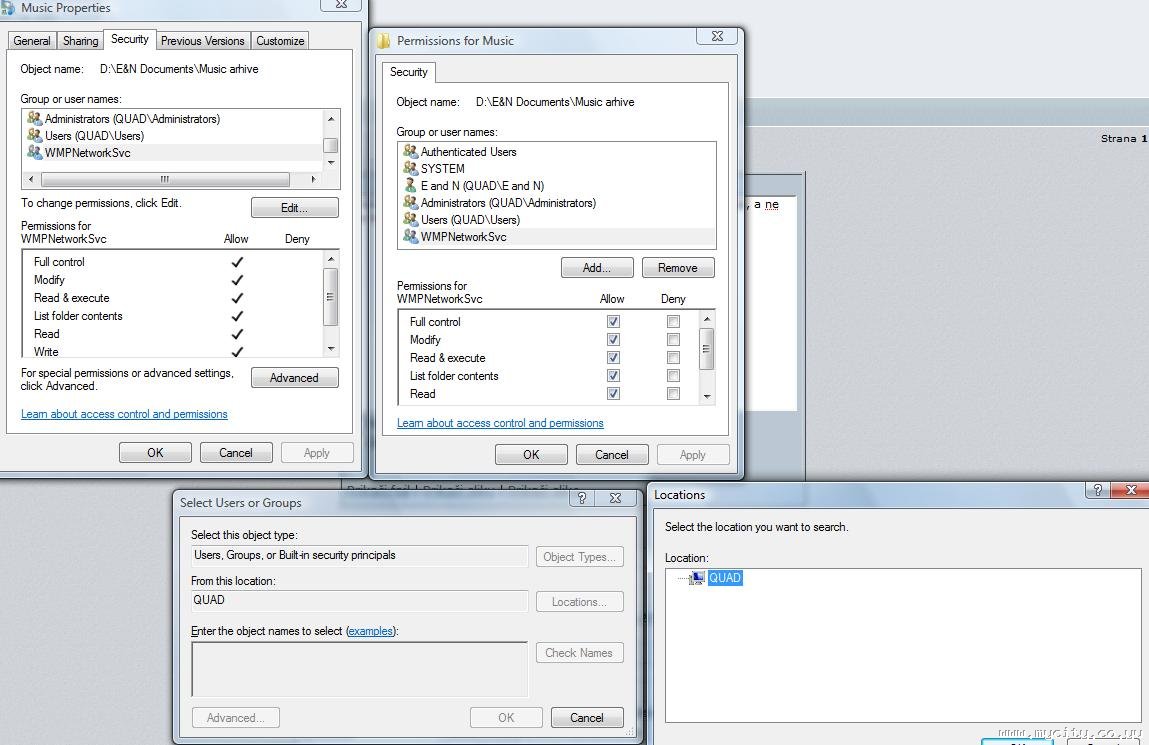Click the WMPNetworkSvc icon in Music Properties list
The width and height of the screenshot is (1149, 745).
point(34,152)
